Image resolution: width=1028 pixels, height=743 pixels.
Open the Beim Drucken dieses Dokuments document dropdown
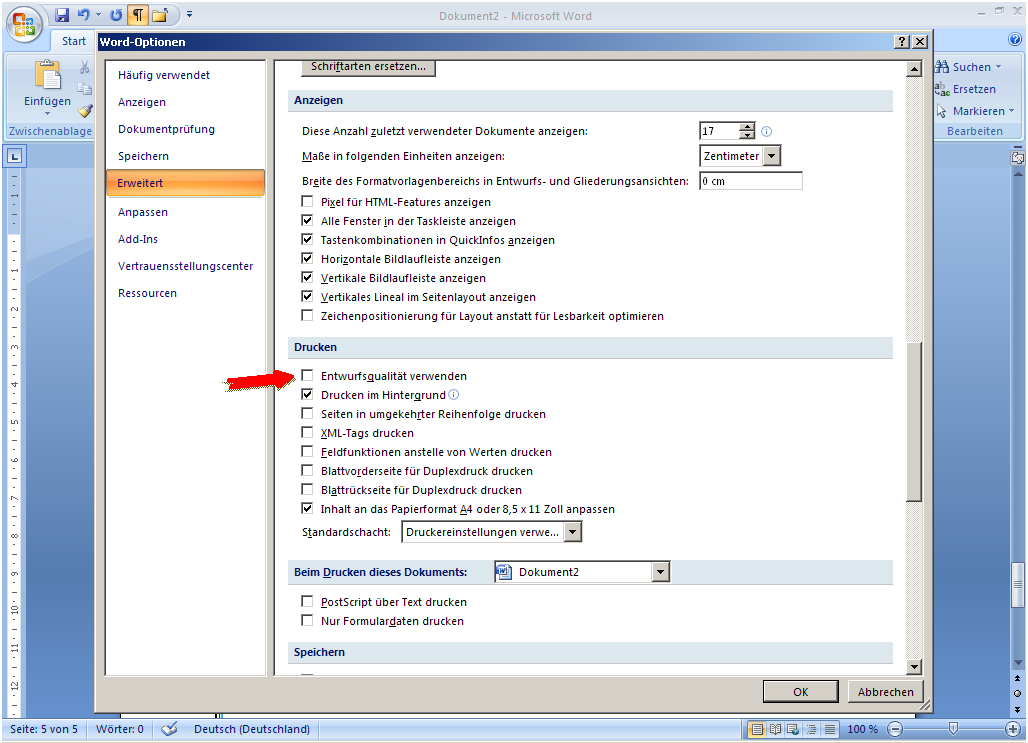click(661, 572)
